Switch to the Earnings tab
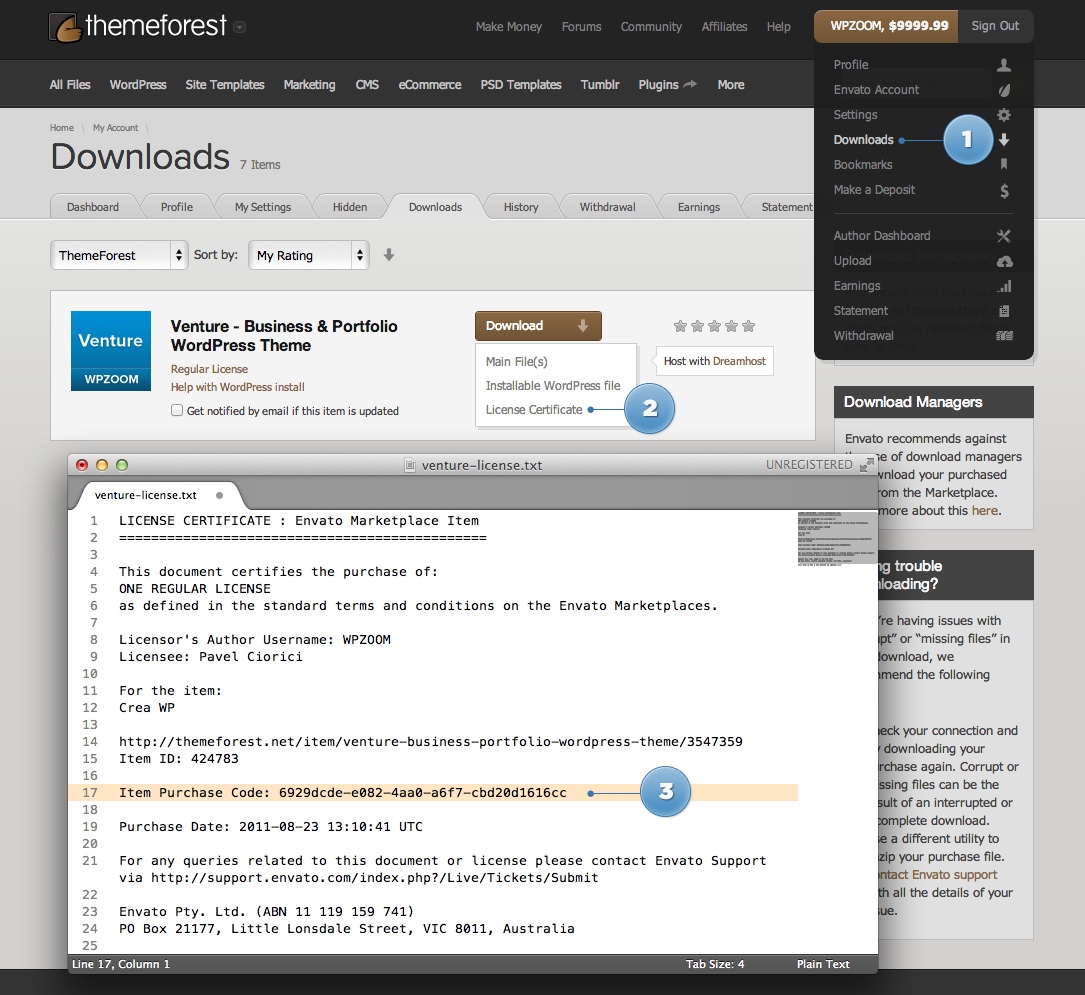1085x995 pixels. pyautogui.click(x=698, y=207)
